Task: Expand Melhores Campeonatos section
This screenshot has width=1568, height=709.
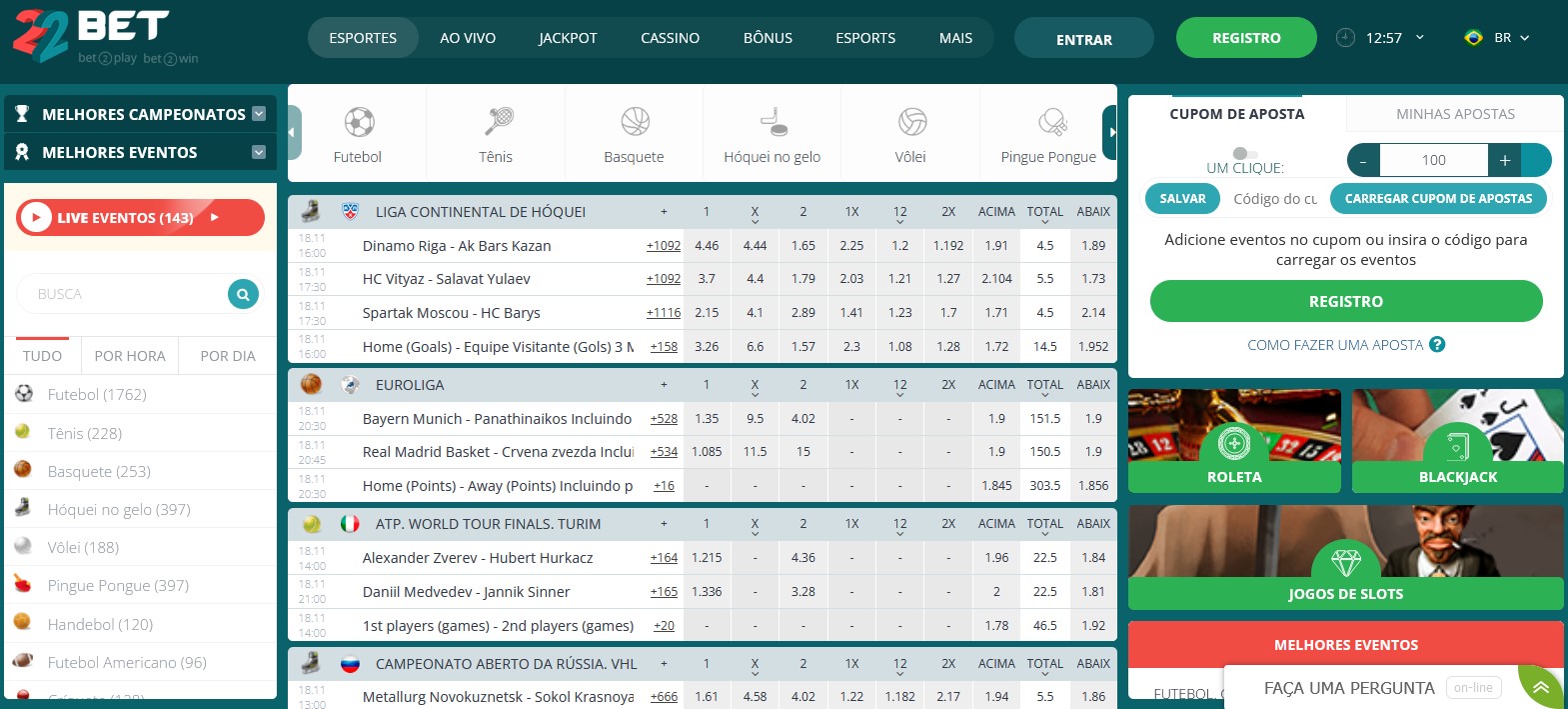Action: 259,114
